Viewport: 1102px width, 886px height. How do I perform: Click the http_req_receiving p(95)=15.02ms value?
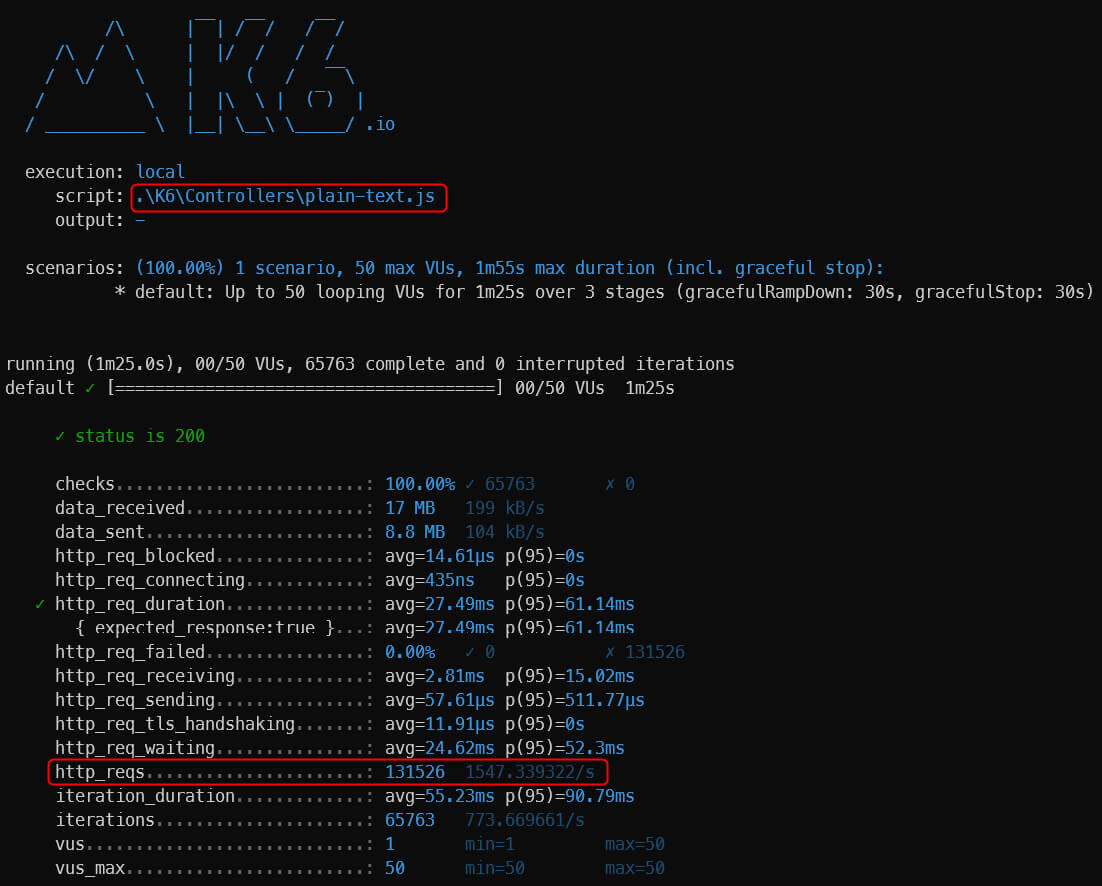coord(569,676)
